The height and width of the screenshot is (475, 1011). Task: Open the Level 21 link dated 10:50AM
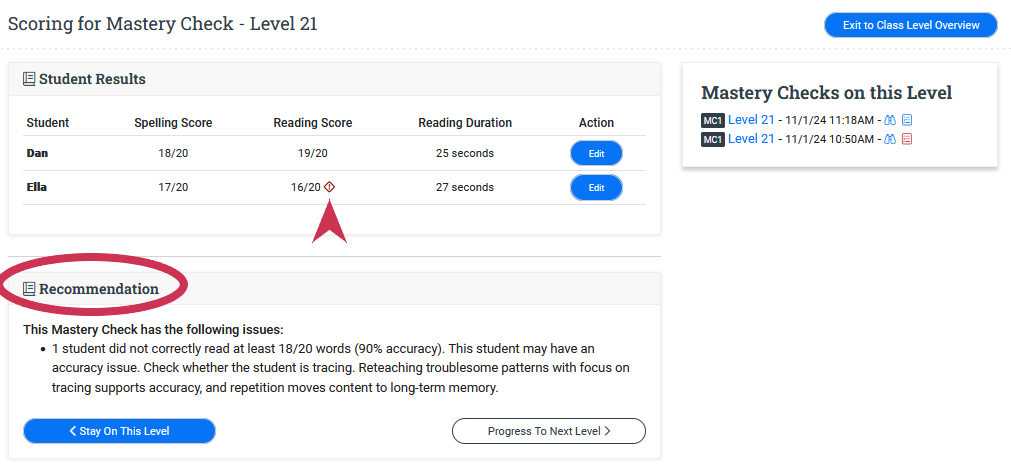click(751, 139)
